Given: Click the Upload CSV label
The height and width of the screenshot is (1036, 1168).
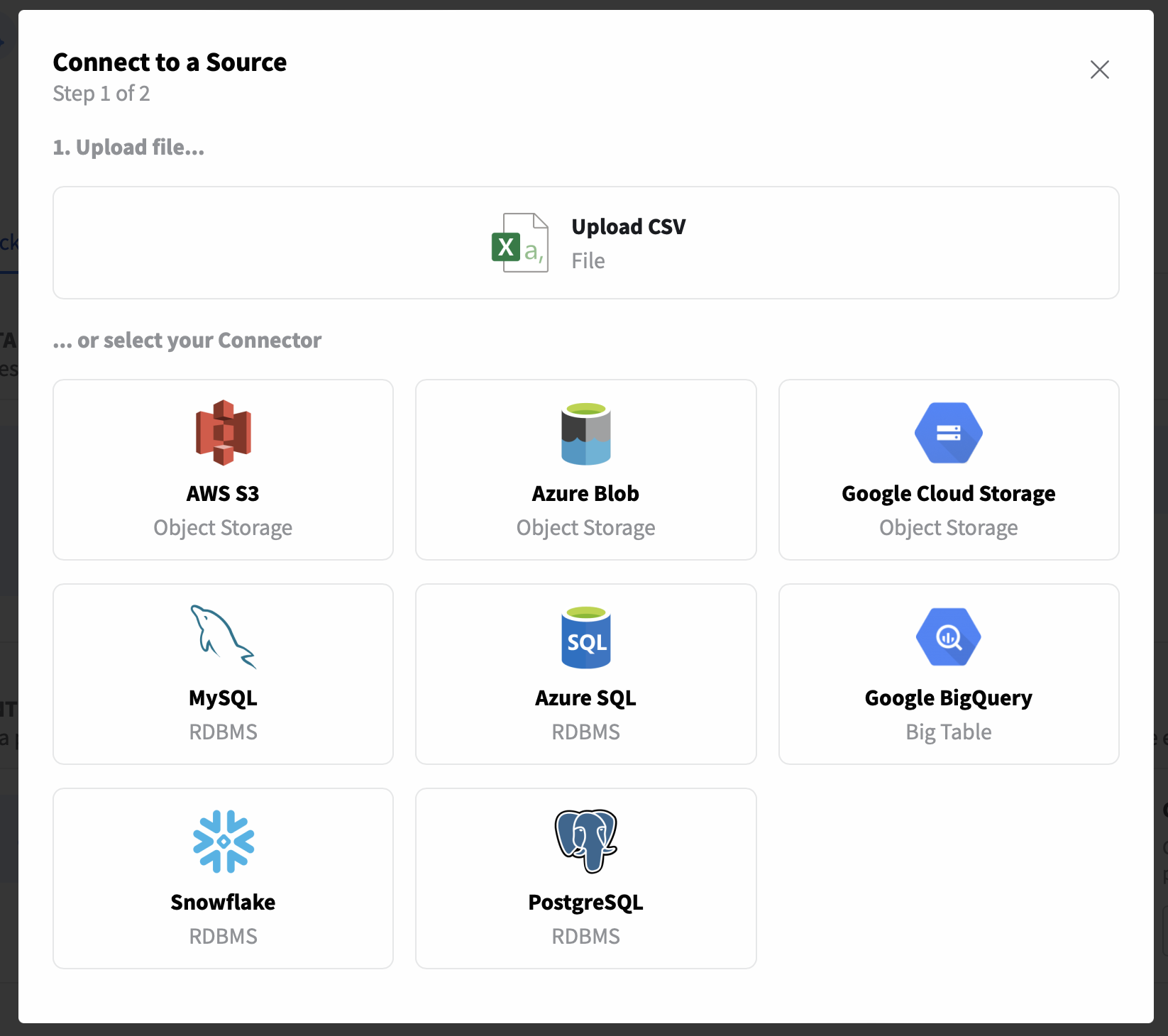Looking at the screenshot, I should click(629, 226).
